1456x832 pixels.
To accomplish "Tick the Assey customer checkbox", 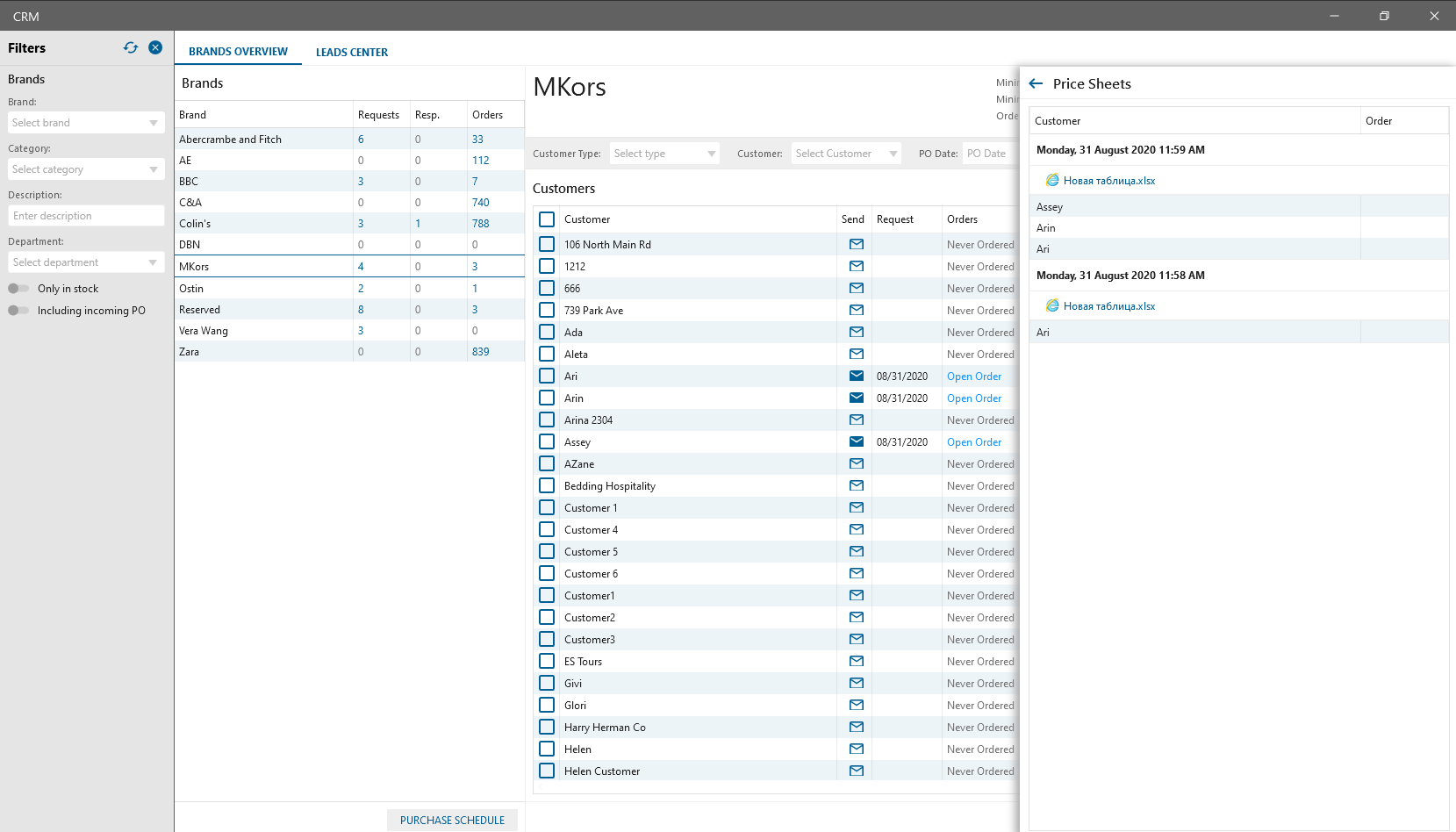I will 547,441.
